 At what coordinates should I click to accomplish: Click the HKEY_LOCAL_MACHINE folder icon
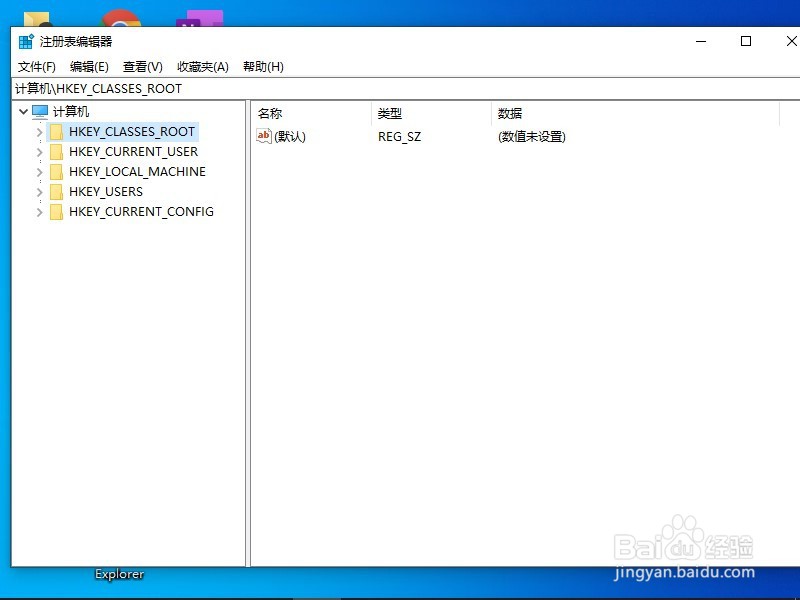[56, 171]
